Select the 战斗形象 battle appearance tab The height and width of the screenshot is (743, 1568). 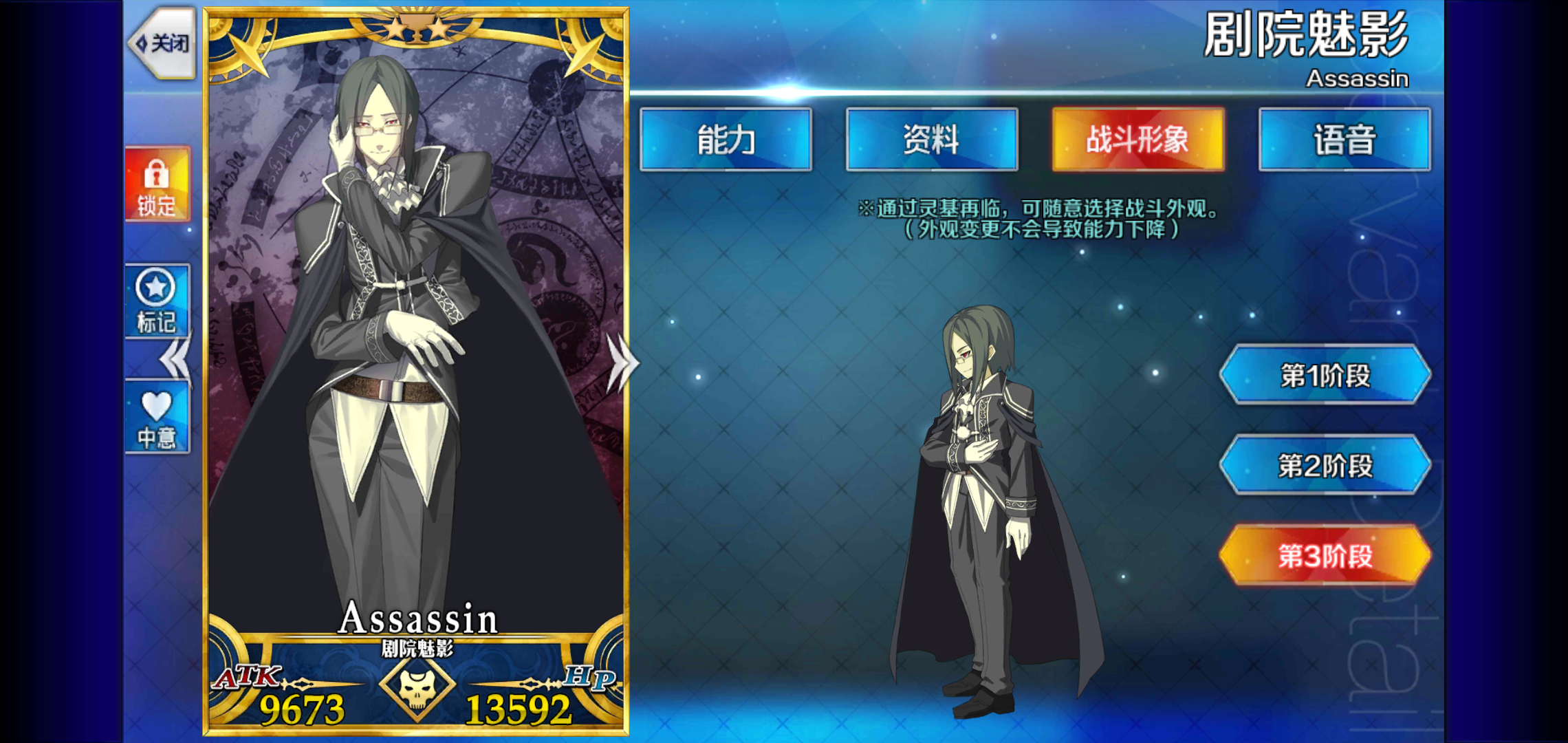tap(1138, 139)
